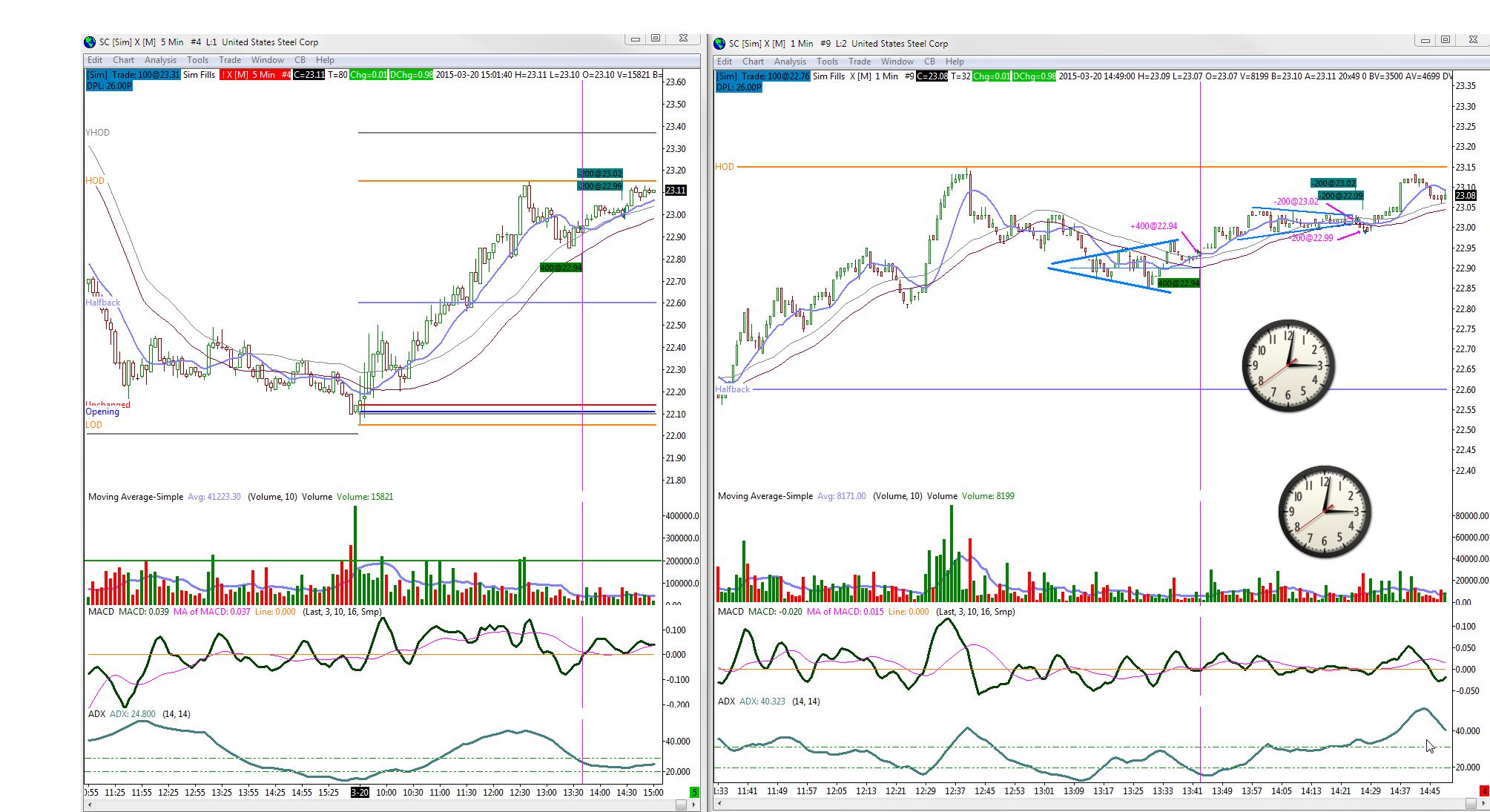Image resolution: width=1490 pixels, height=812 pixels.
Task: Click the red '4' indicator box in the 1 Min chart
Action: 1484,791
